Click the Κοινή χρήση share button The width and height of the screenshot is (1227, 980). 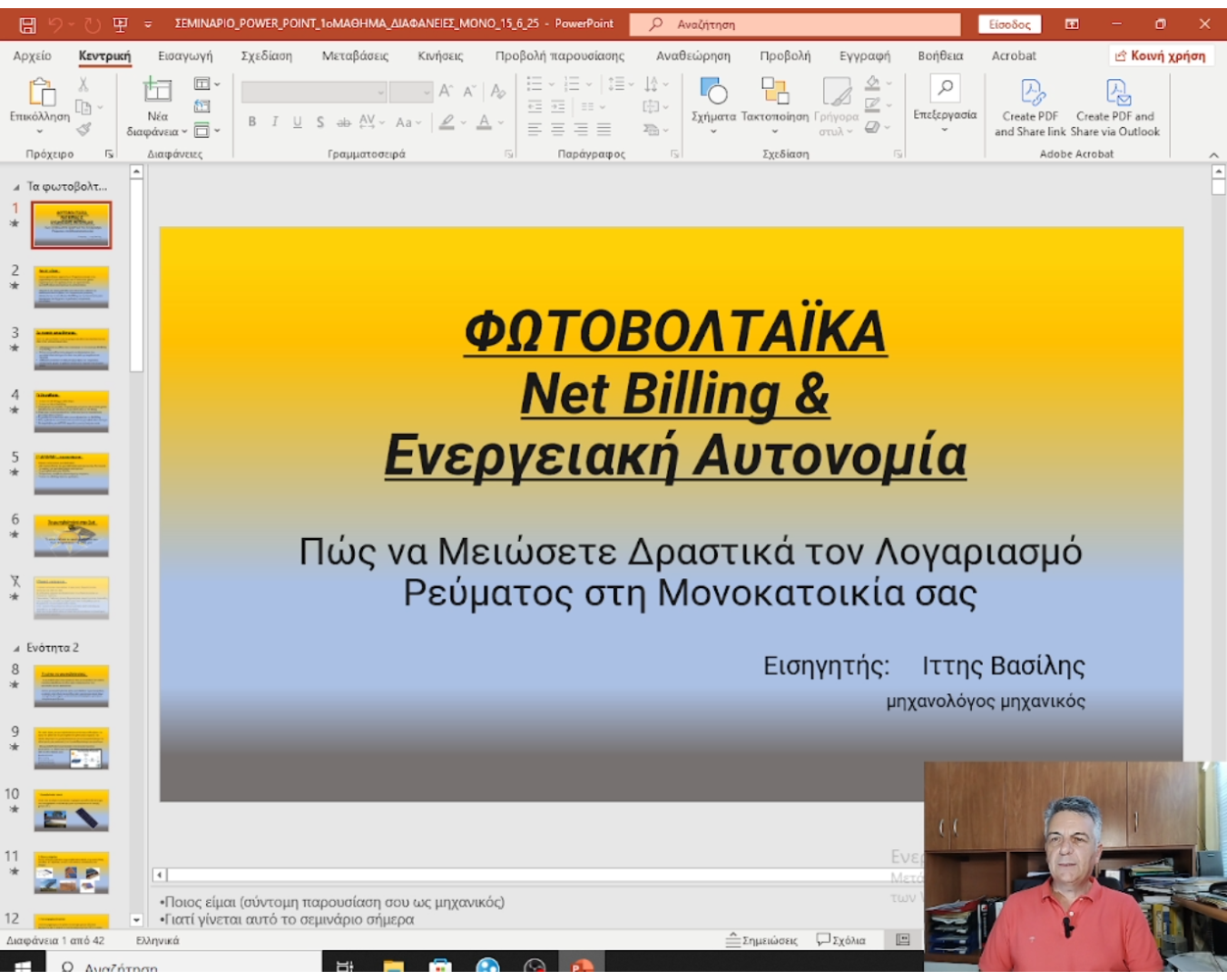(1161, 55)
